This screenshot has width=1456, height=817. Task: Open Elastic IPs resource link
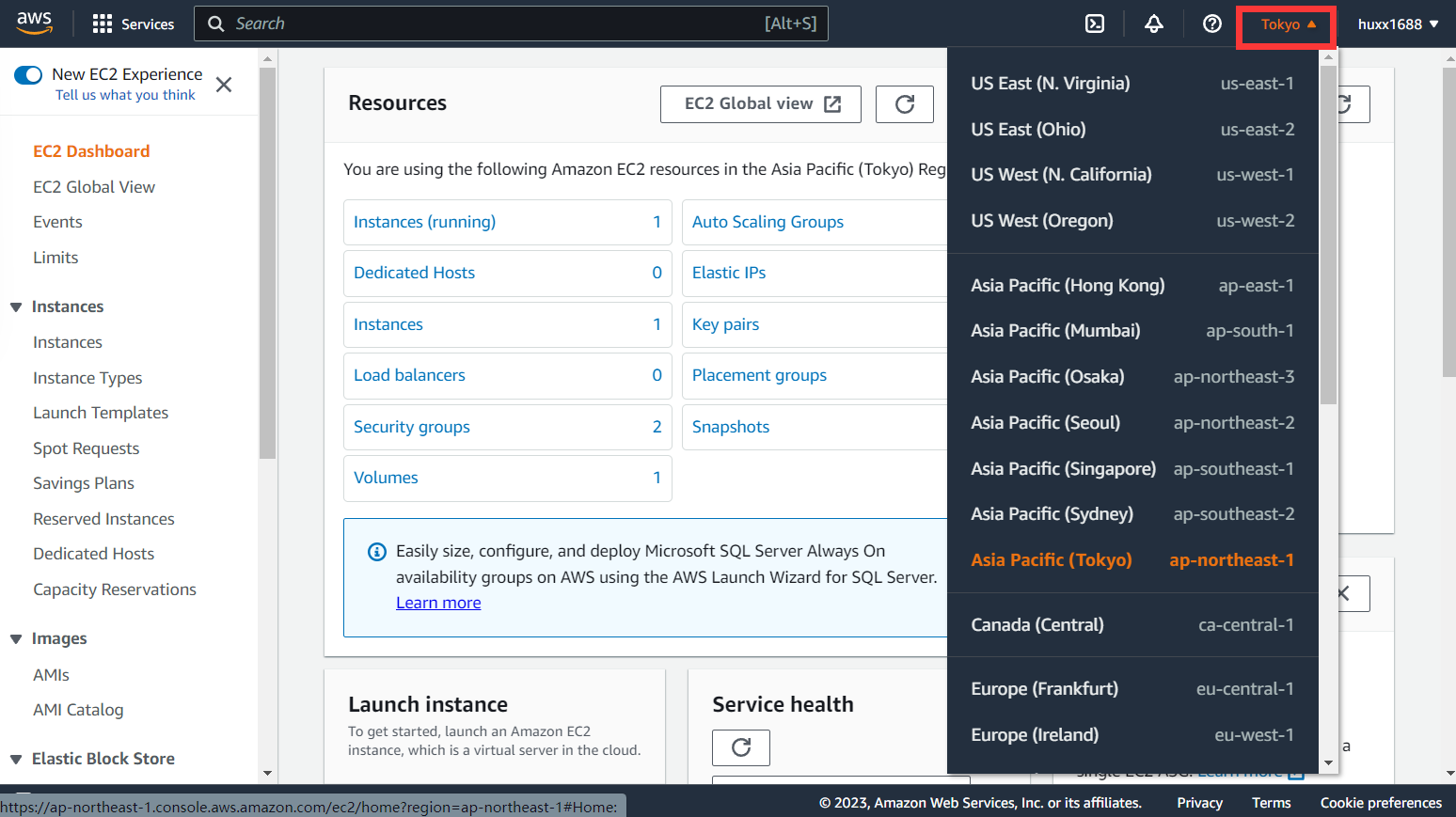pyautogui.click(x=729, y=273)
